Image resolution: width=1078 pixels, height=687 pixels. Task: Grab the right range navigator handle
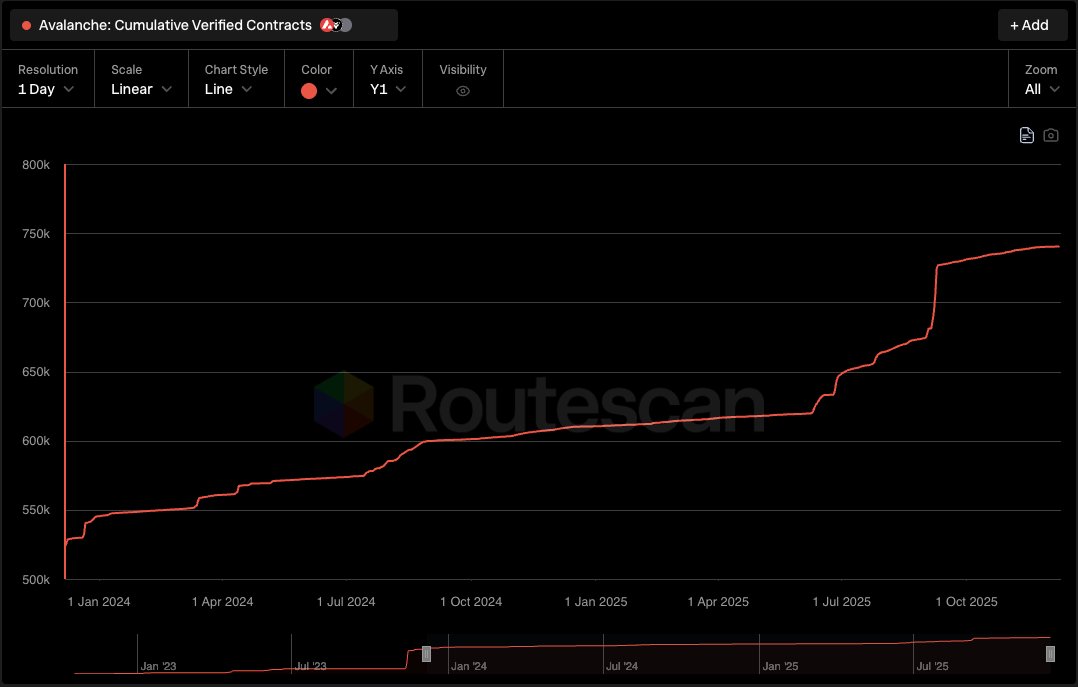point(1050,654)
